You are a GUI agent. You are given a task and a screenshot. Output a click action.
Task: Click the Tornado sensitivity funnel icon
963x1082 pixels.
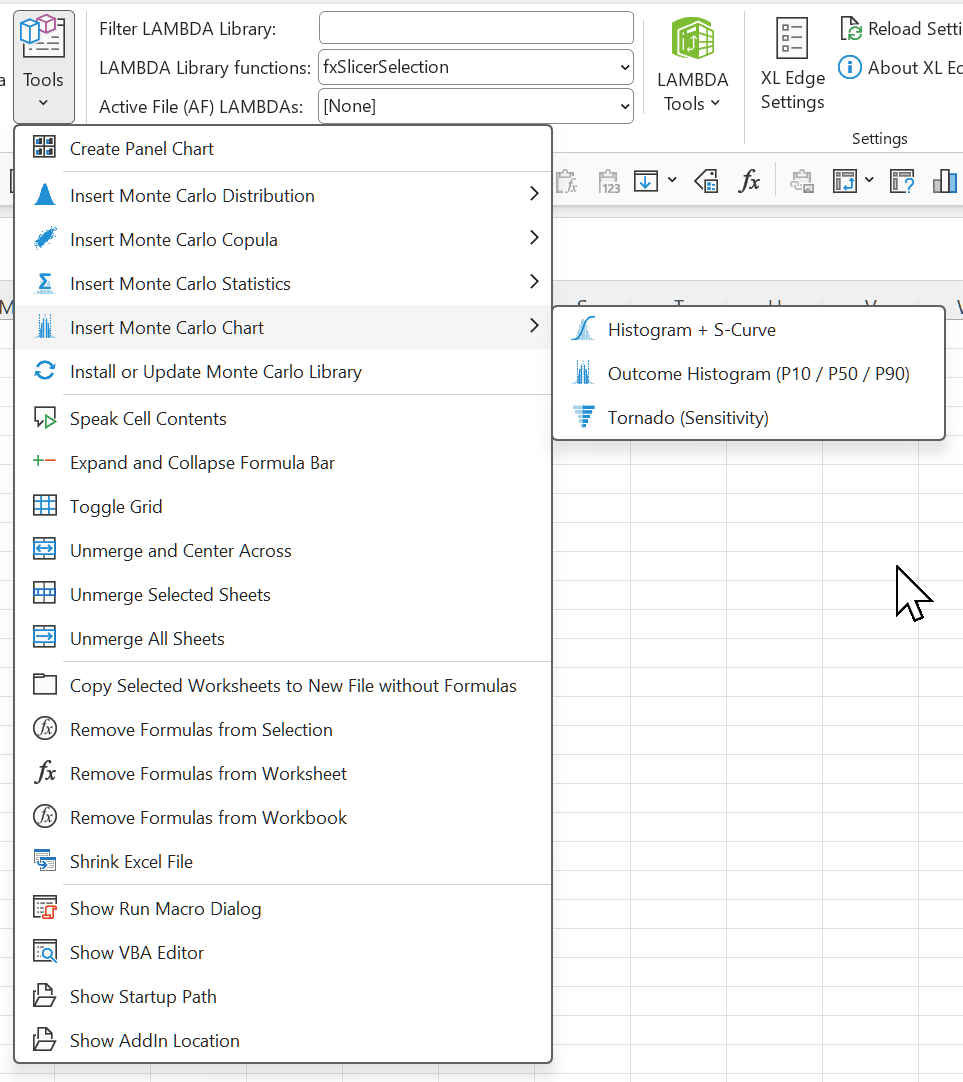coord(583,416)
